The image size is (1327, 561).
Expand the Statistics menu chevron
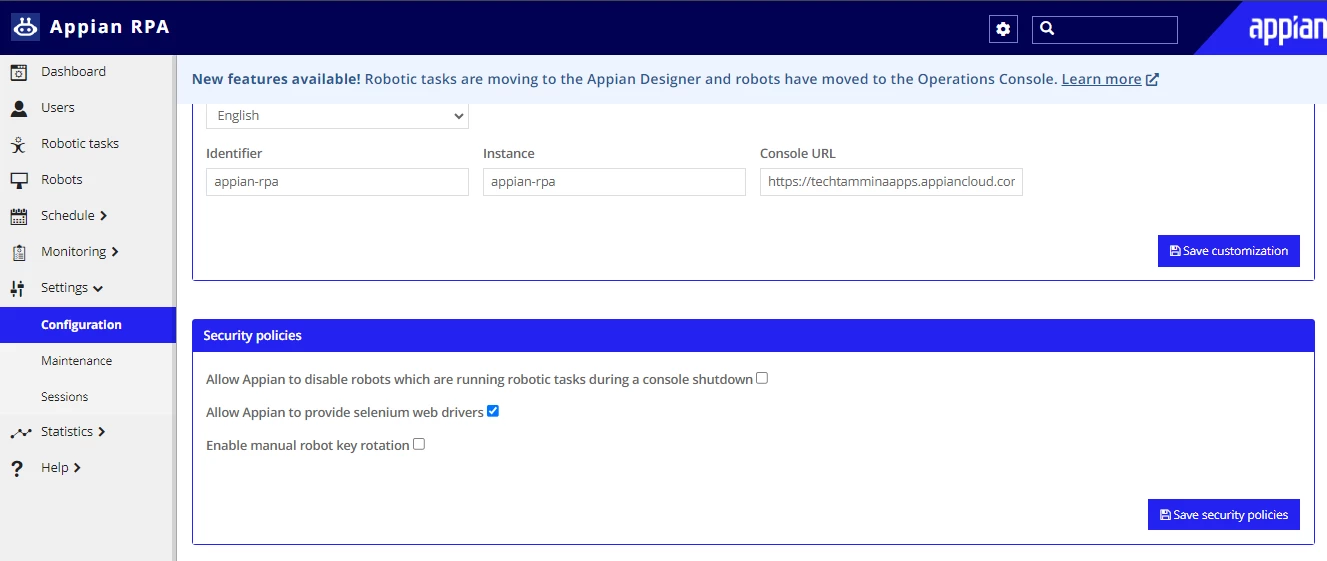102,432
